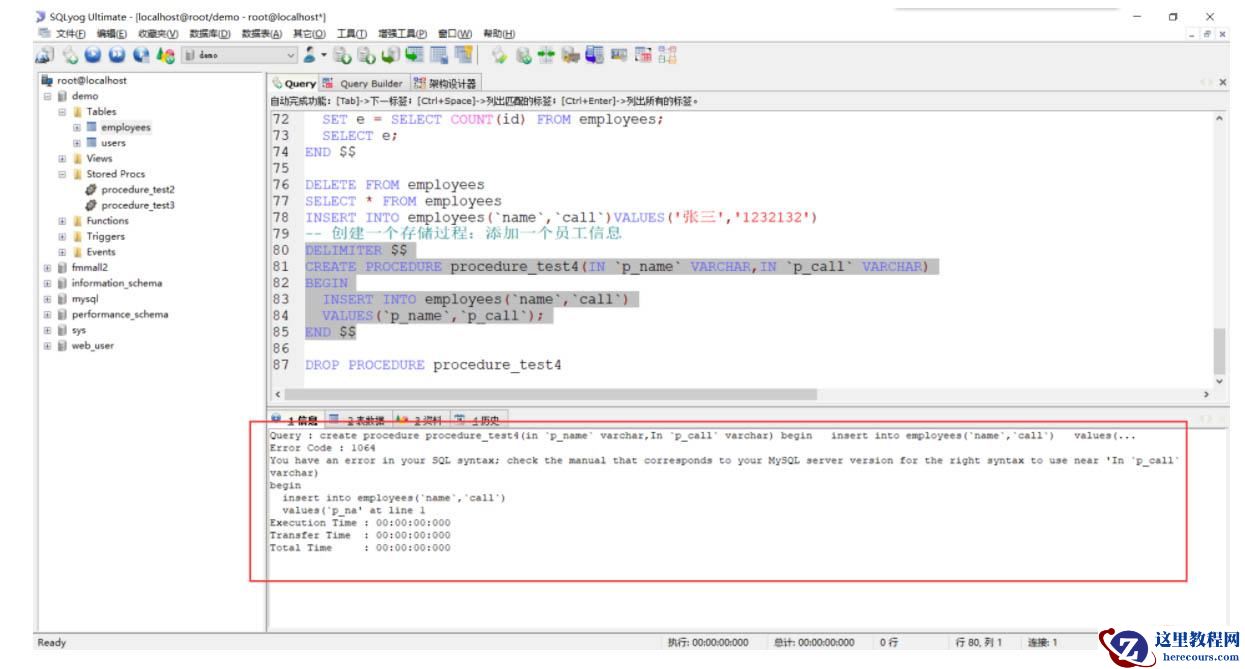Image resolution: width=1245 pixels, height=669 pixels.
Task: Open the 工具(T) menu
Action: coord(351,33)
